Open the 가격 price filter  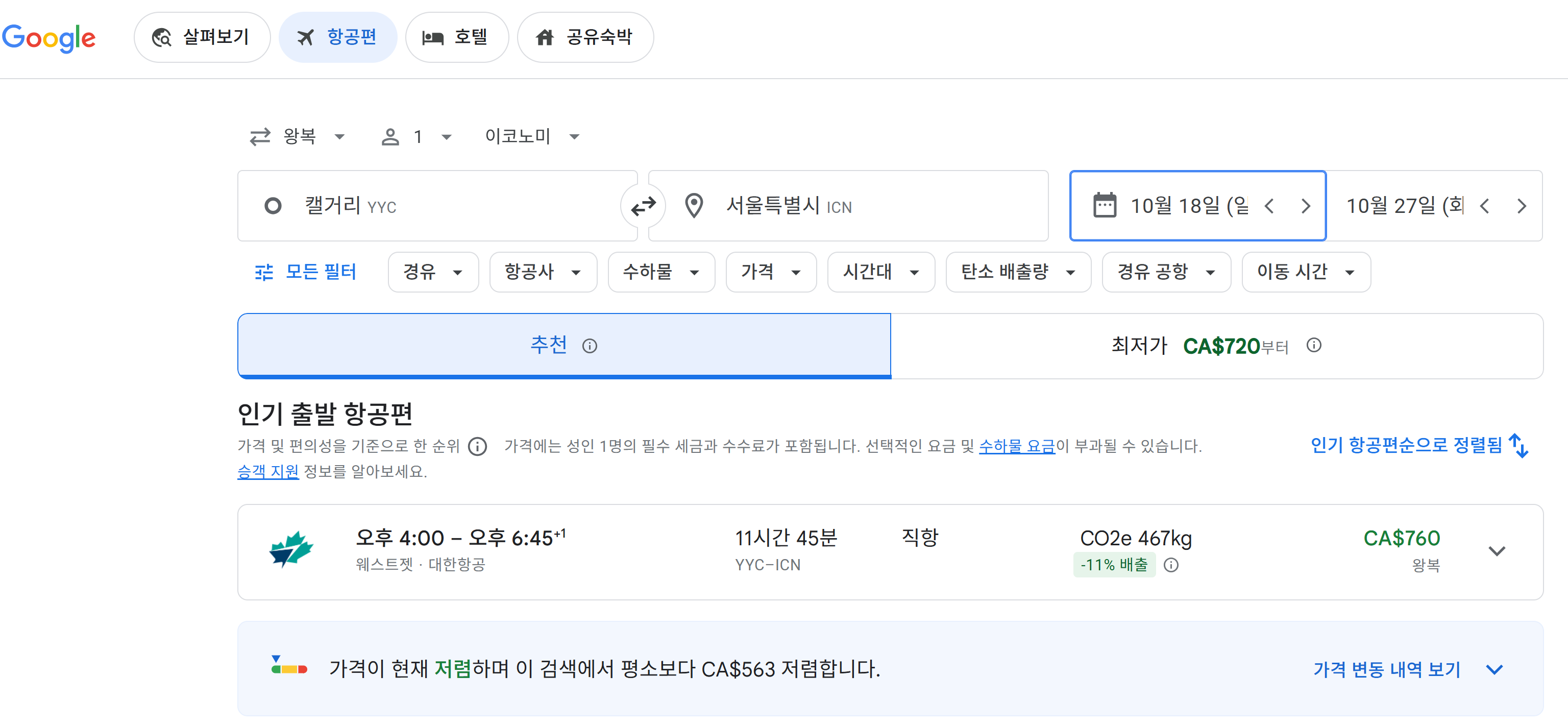pos(771,272)
